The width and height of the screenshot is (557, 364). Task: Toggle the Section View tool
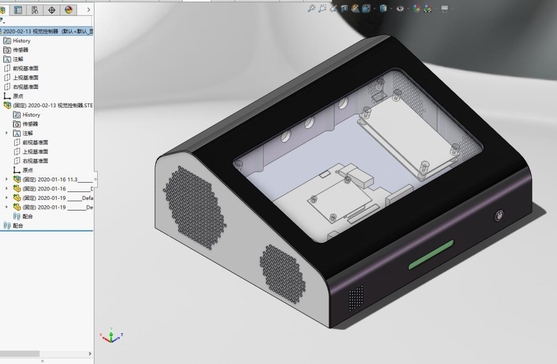point(344,9)
